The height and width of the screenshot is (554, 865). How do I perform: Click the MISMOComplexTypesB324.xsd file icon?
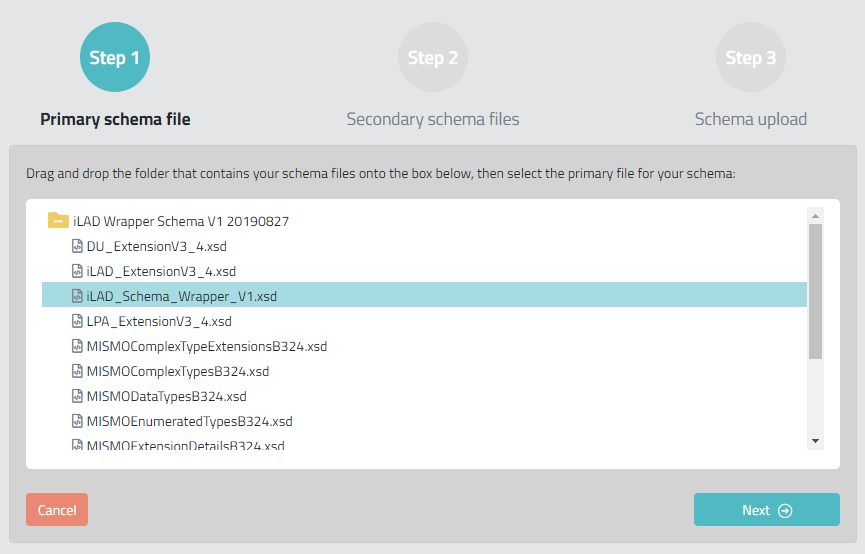(x=77, y=371)
